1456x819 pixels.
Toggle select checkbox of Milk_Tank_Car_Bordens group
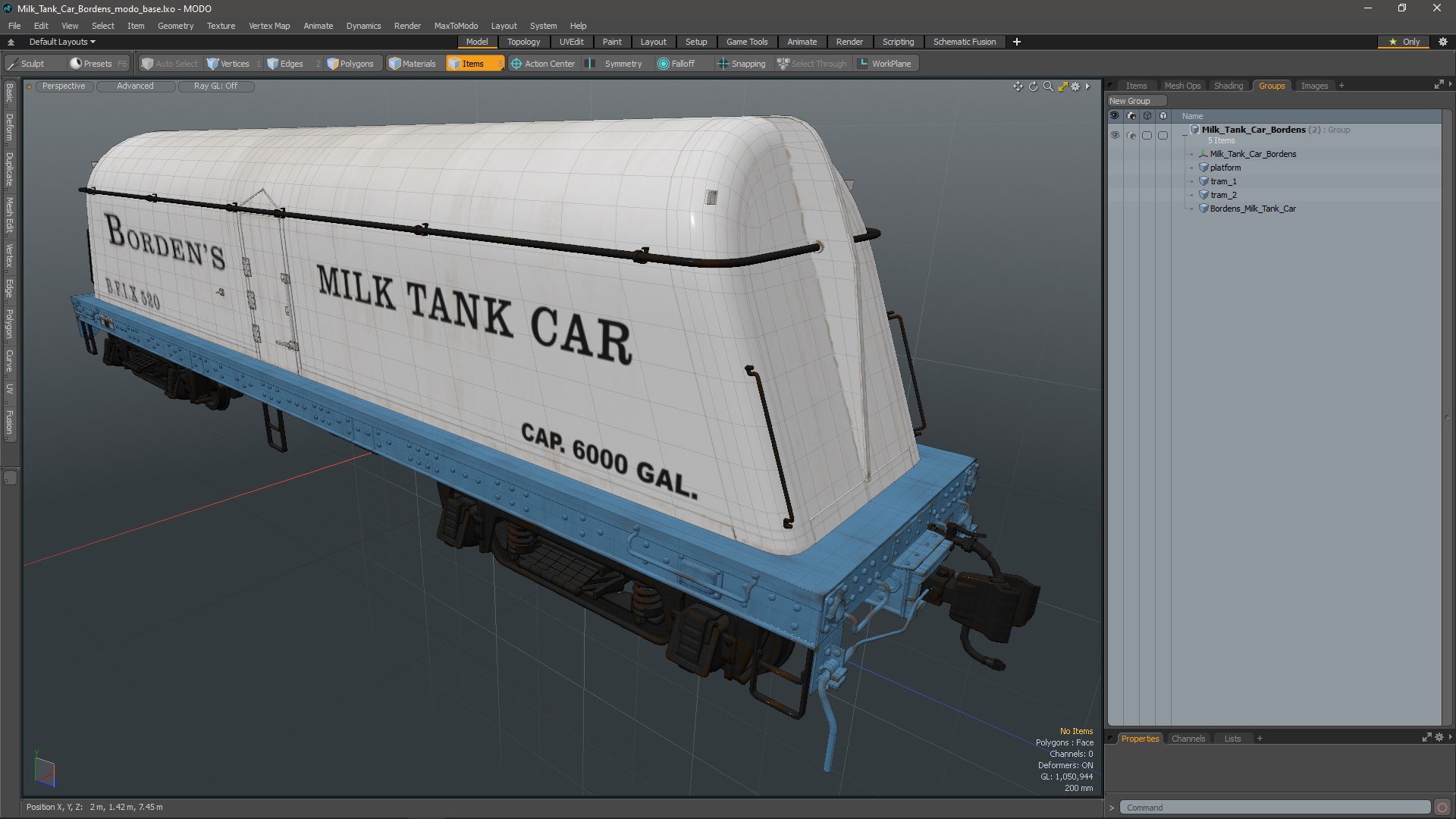pos(1147,135)
